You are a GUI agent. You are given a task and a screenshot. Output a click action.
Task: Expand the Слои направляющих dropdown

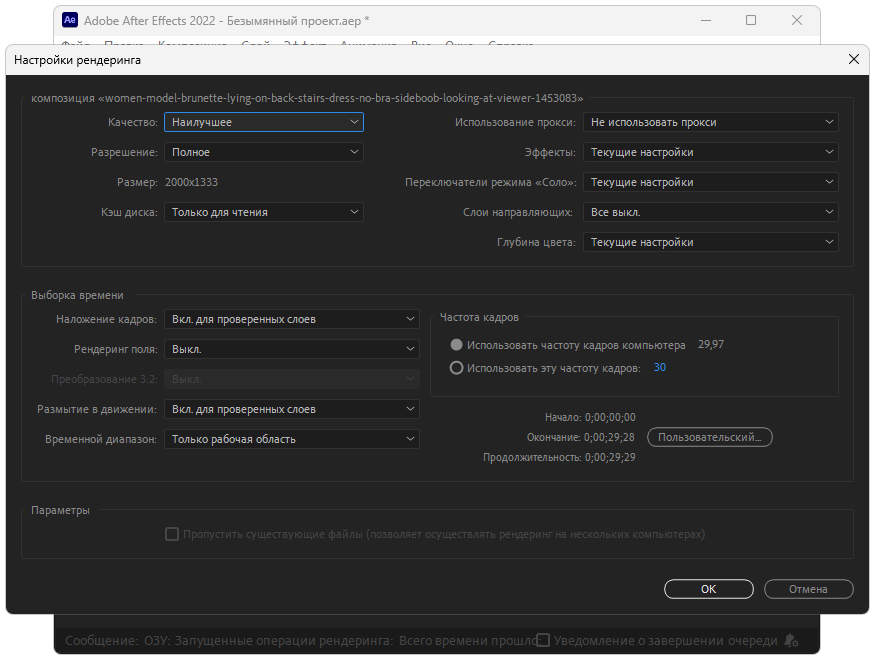coord(711,212)
